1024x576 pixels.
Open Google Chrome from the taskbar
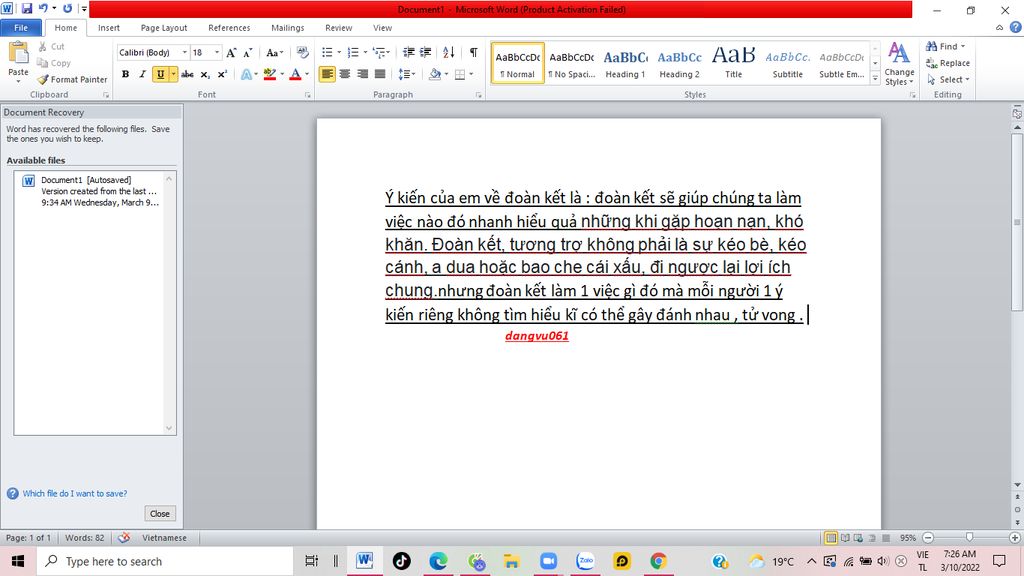click(x=658, y=561)
